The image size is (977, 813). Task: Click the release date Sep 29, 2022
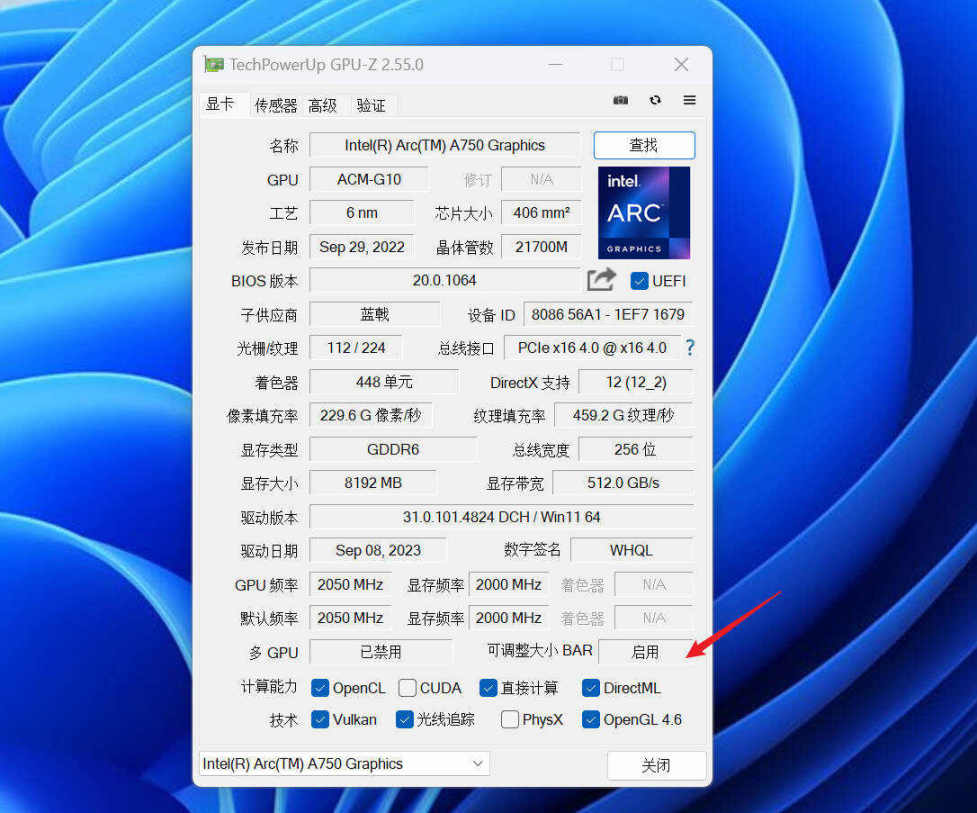[x=361, y=247]
